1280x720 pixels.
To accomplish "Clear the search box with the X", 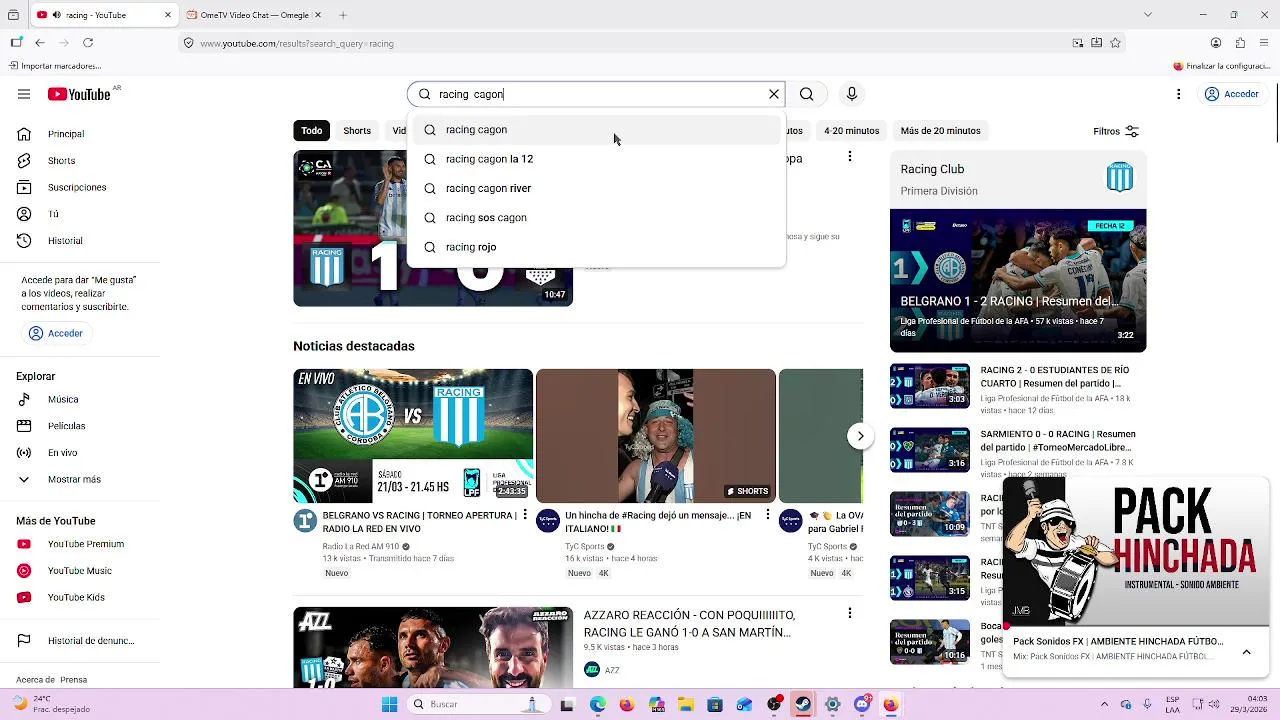I will (x=773, y=94).
